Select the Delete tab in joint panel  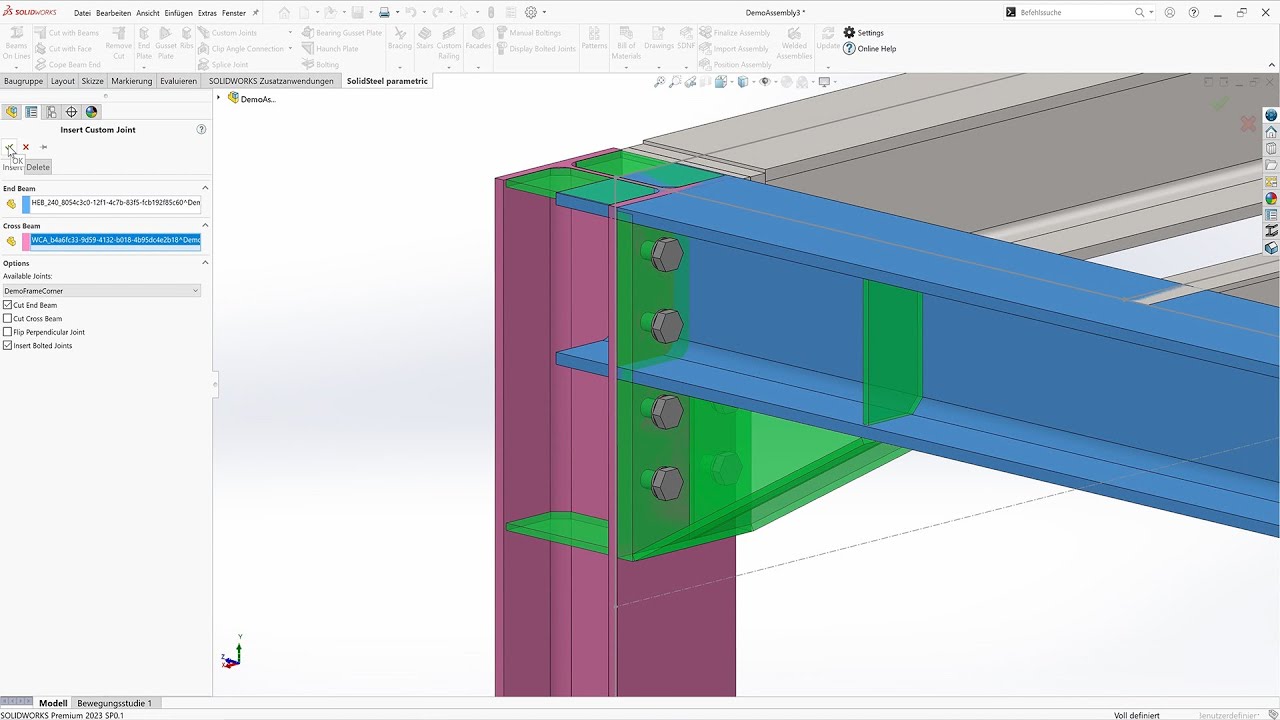38,167
